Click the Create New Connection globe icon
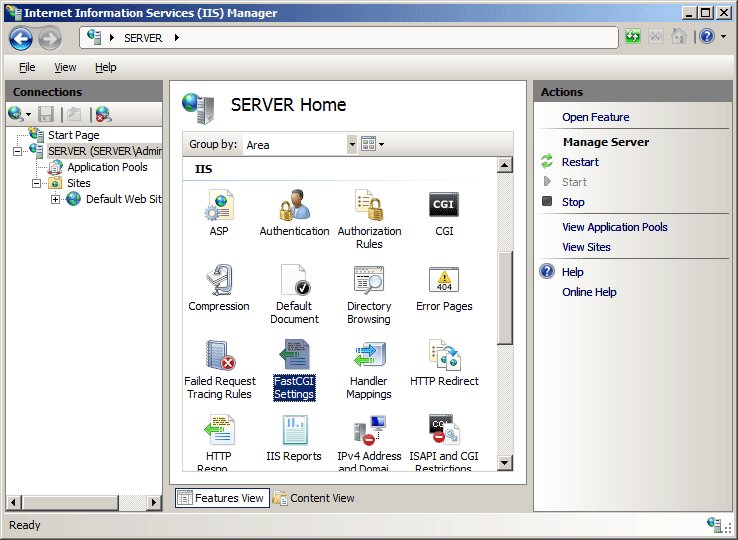The height and width of the screenshot is (540, 738). [x=16, y=114]
